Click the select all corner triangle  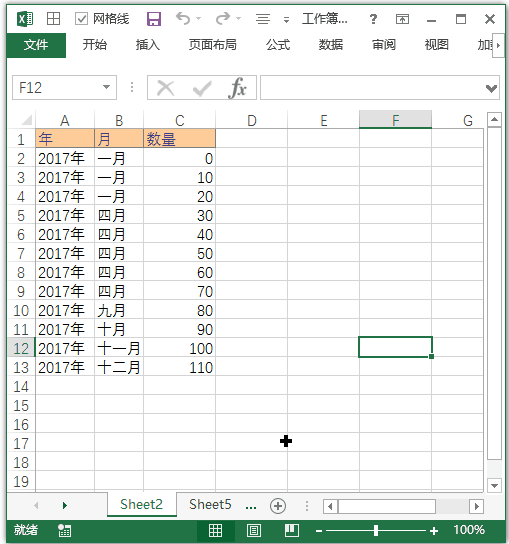[x=27, y=120]
